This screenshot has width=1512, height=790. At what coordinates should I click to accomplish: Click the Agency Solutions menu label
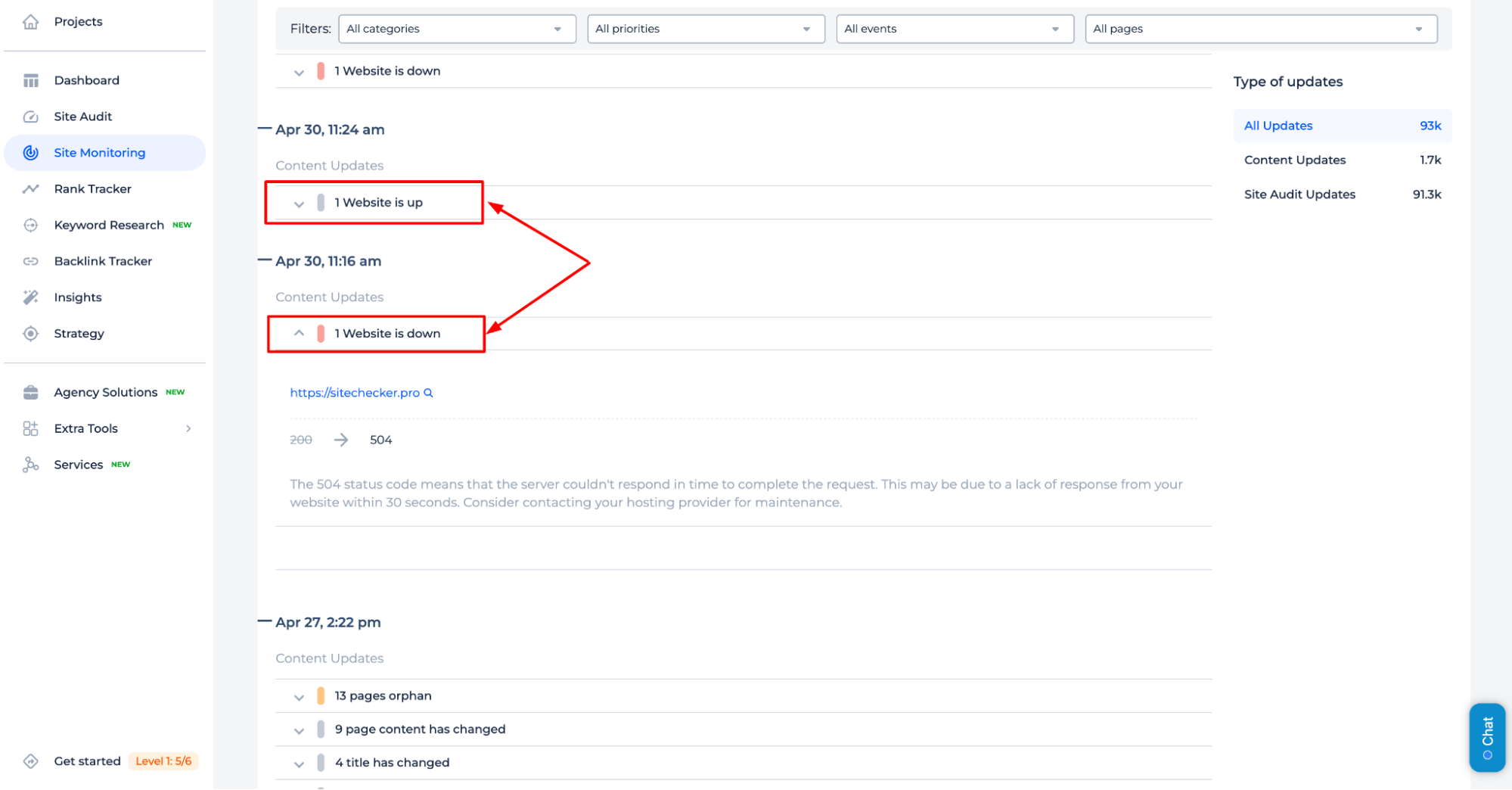click(105, 392)
